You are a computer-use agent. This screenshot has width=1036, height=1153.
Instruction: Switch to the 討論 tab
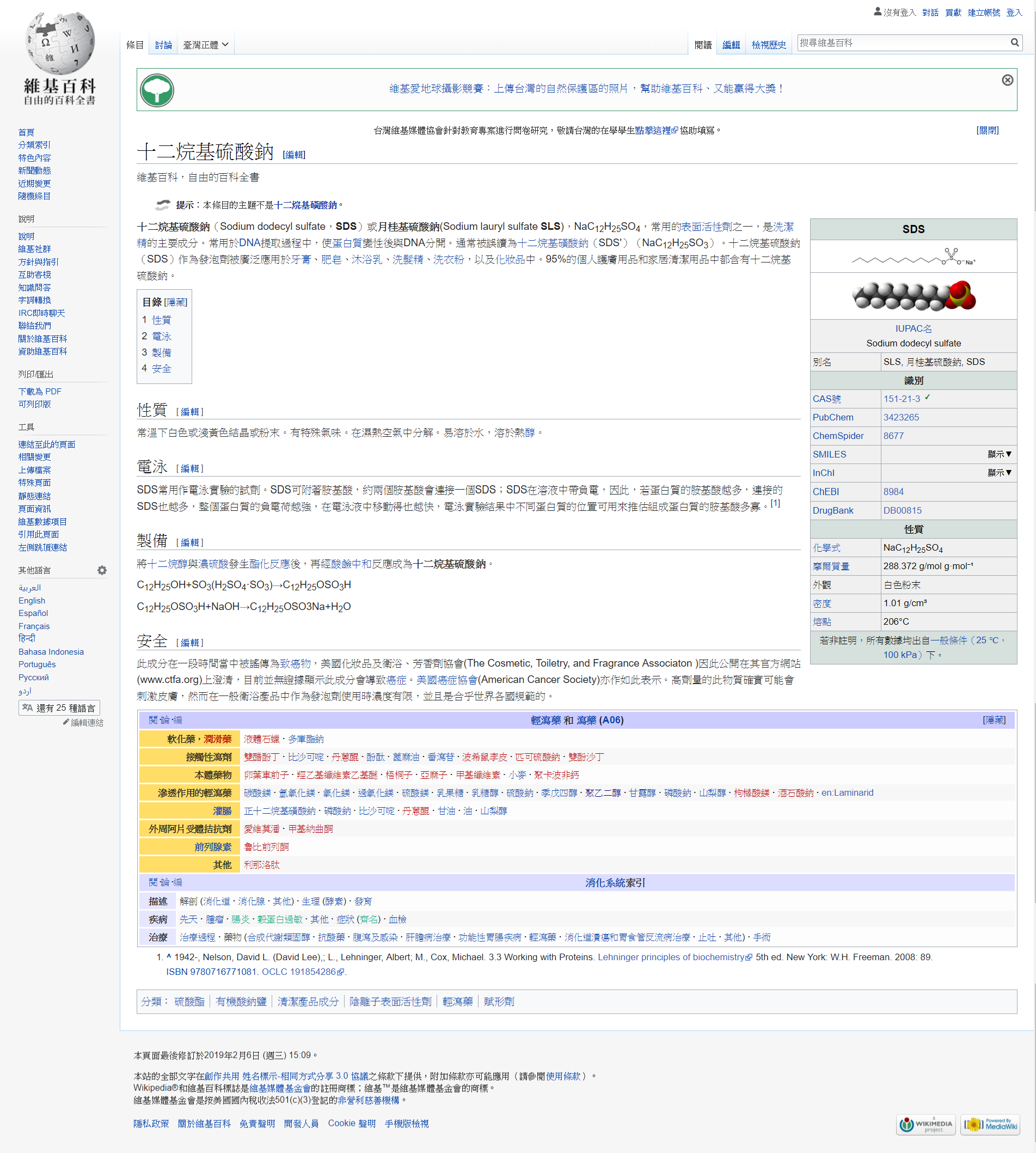(163, 45)
